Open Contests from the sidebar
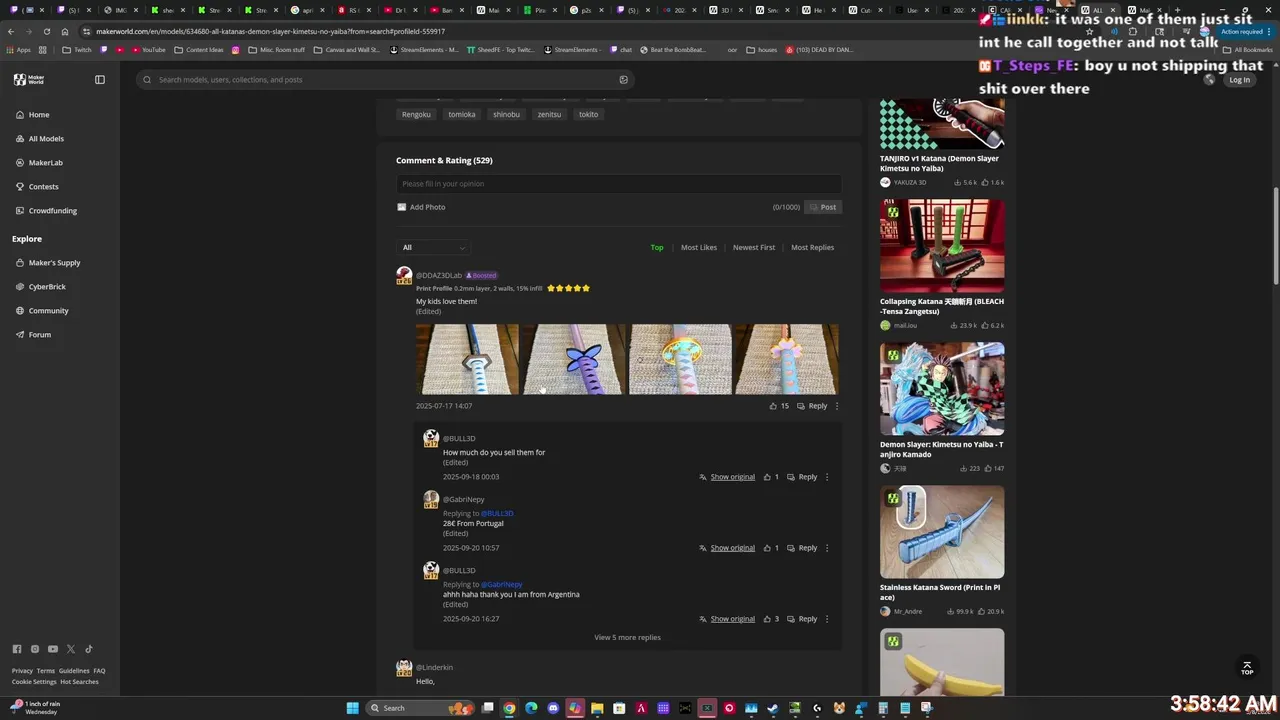Image resolution: width=1280 pixels, height=720 pixels. point(36,187)
